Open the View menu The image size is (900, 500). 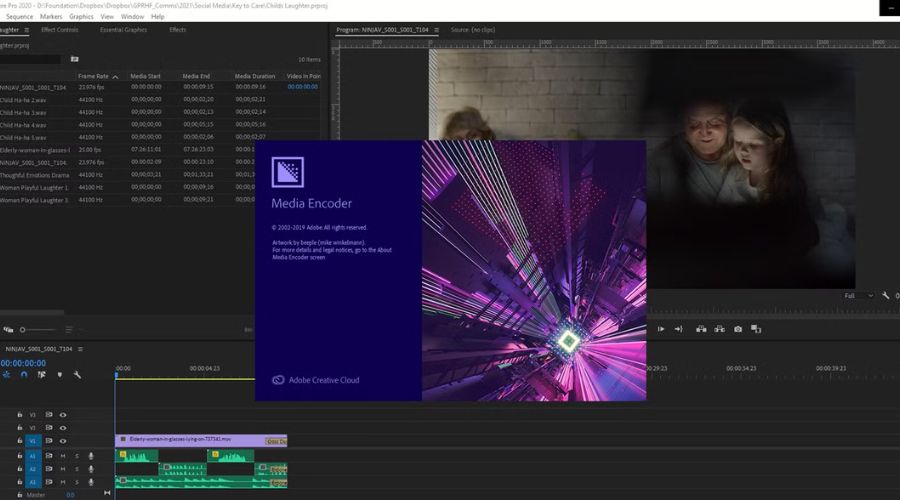coord(107,17)
